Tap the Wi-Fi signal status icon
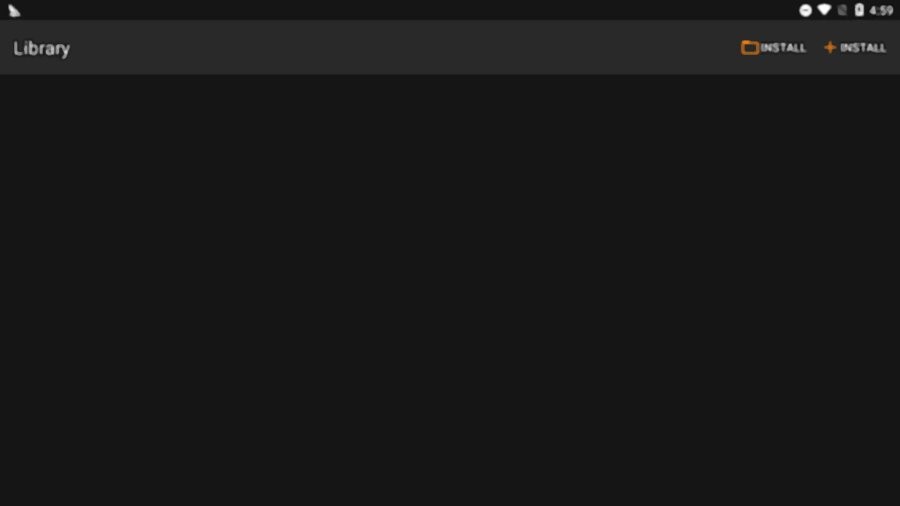 click(x=824, y=10)
